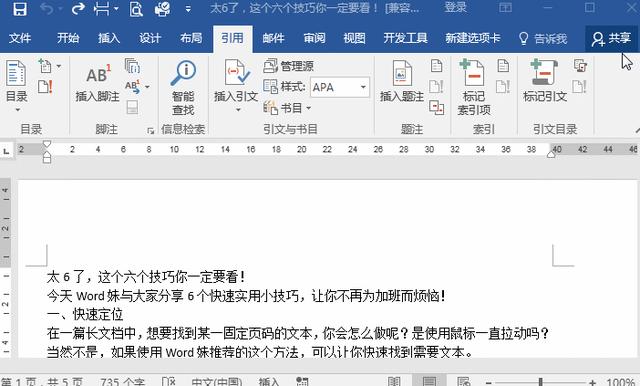
Task: Switch to the 邮件 tab
Action: tap(273, 38)
